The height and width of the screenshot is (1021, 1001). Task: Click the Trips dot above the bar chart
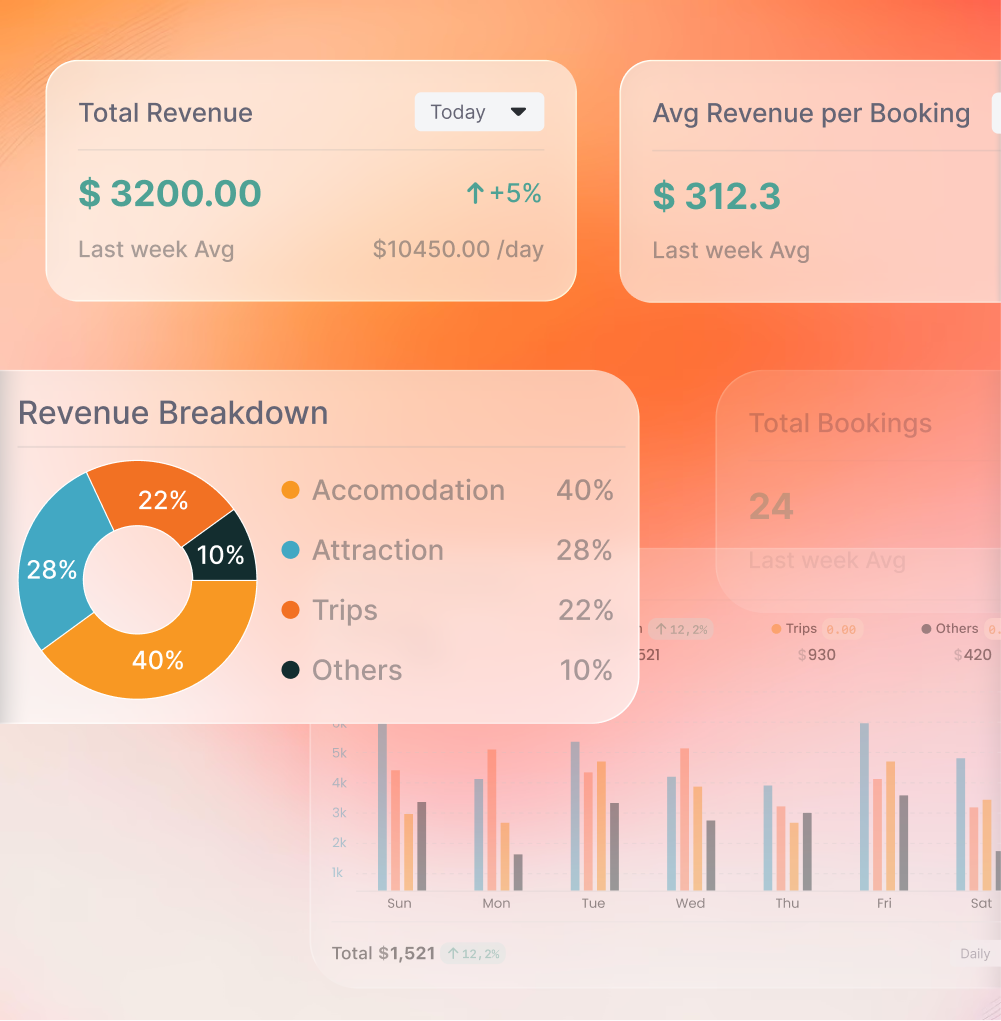[776, 629]
